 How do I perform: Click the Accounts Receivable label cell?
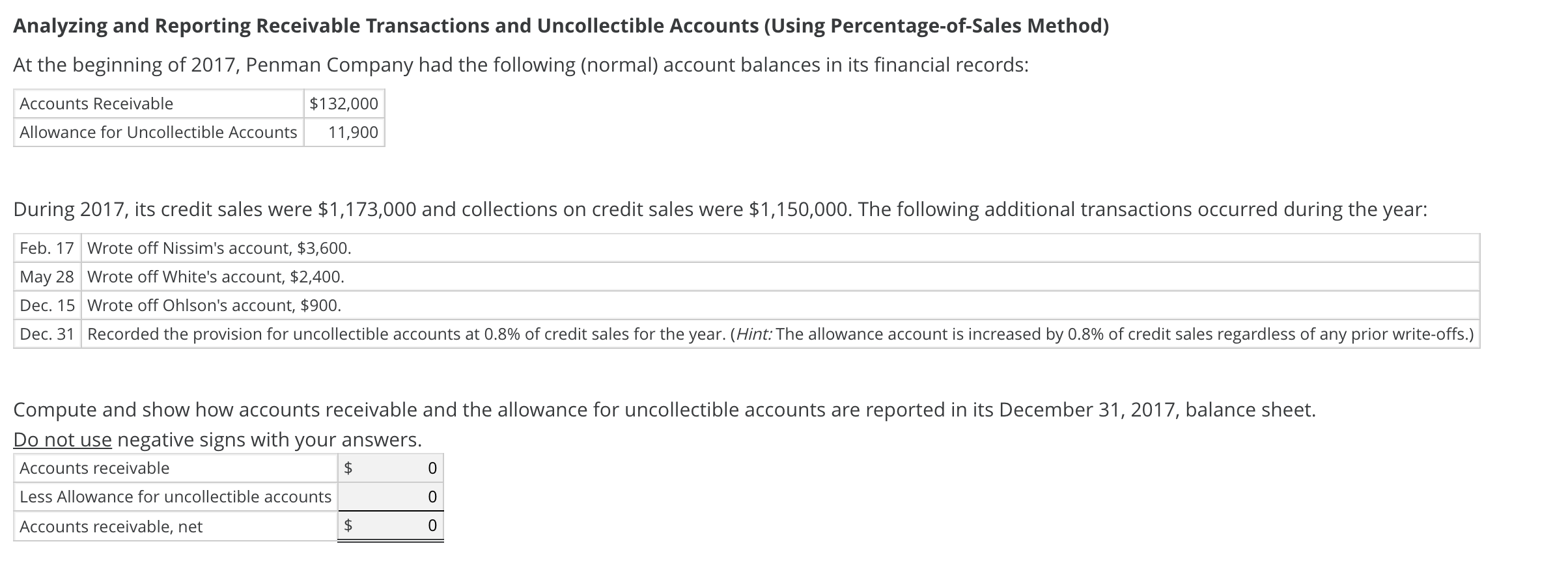pos(96,102)
